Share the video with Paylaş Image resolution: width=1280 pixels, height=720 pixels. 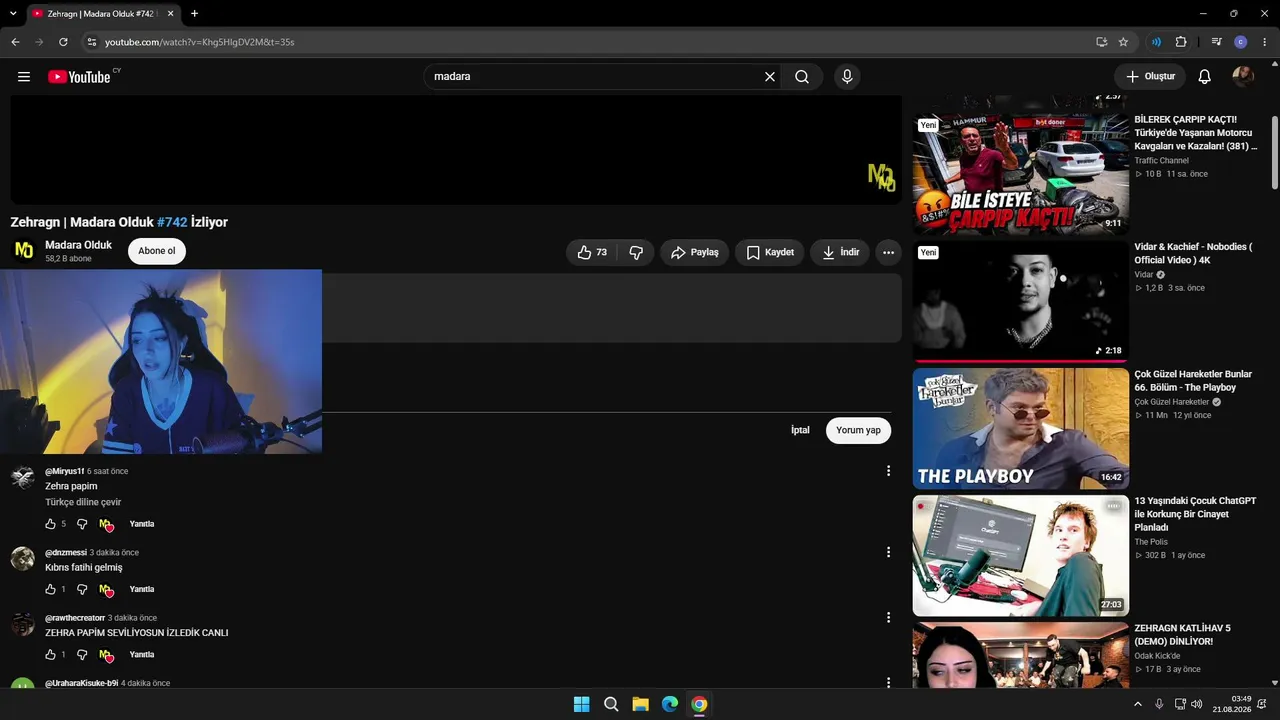pos(694,253)
